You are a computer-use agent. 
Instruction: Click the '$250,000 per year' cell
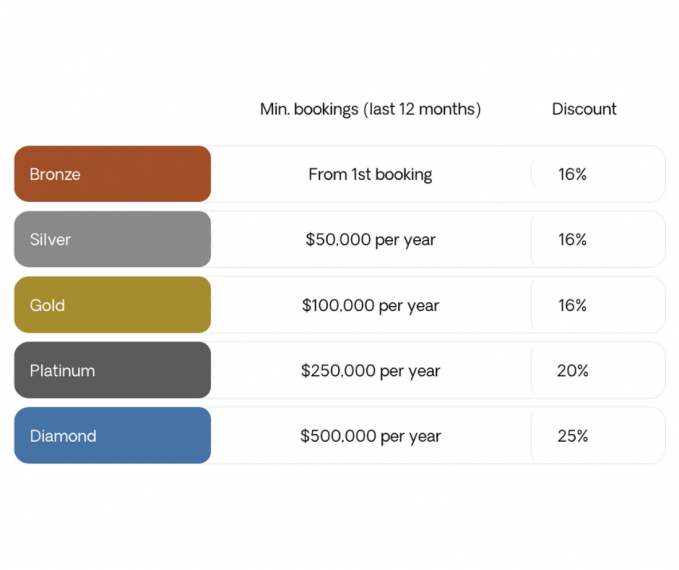370,371
